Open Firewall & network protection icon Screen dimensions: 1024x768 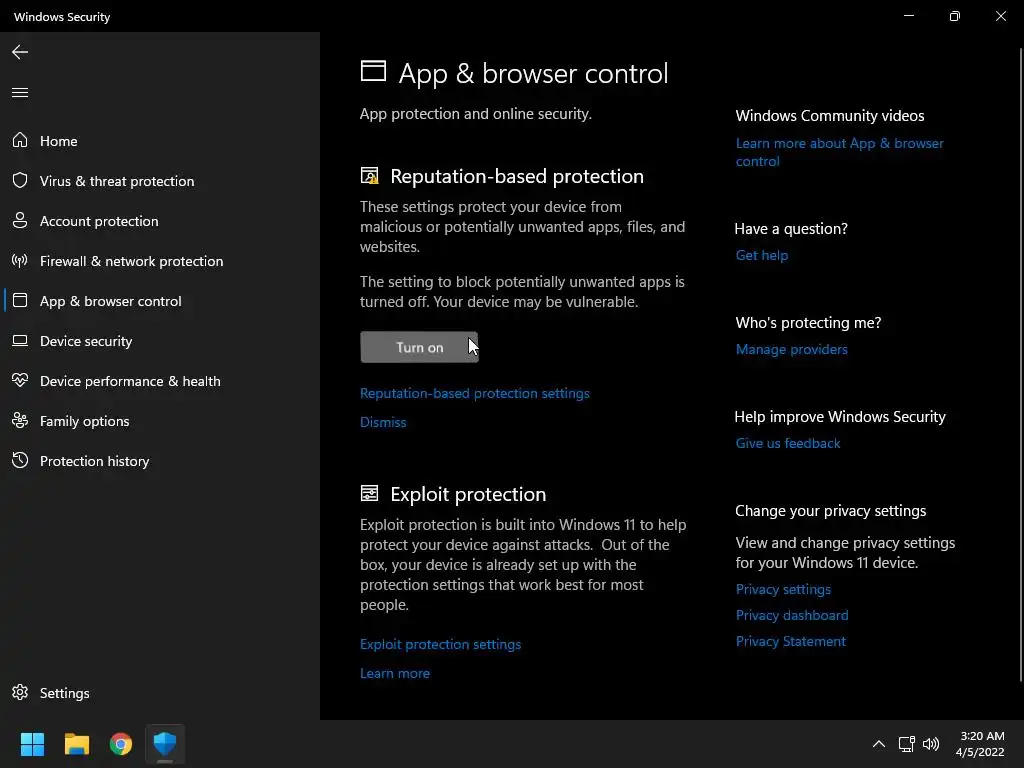(x=20, y=261)
